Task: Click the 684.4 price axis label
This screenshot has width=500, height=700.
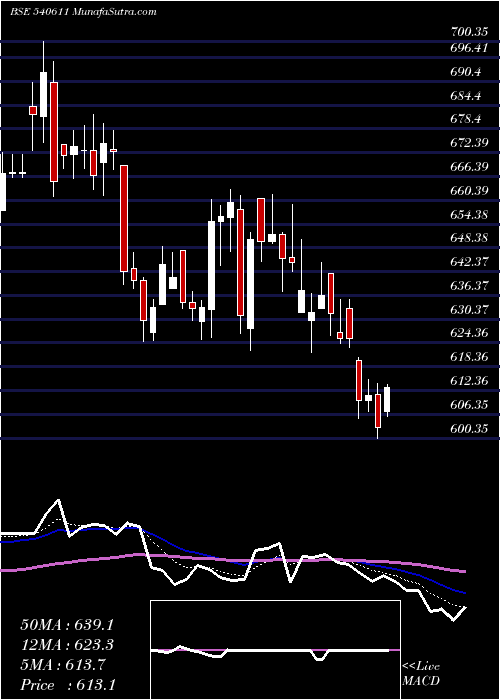Action: pos(466,95)
